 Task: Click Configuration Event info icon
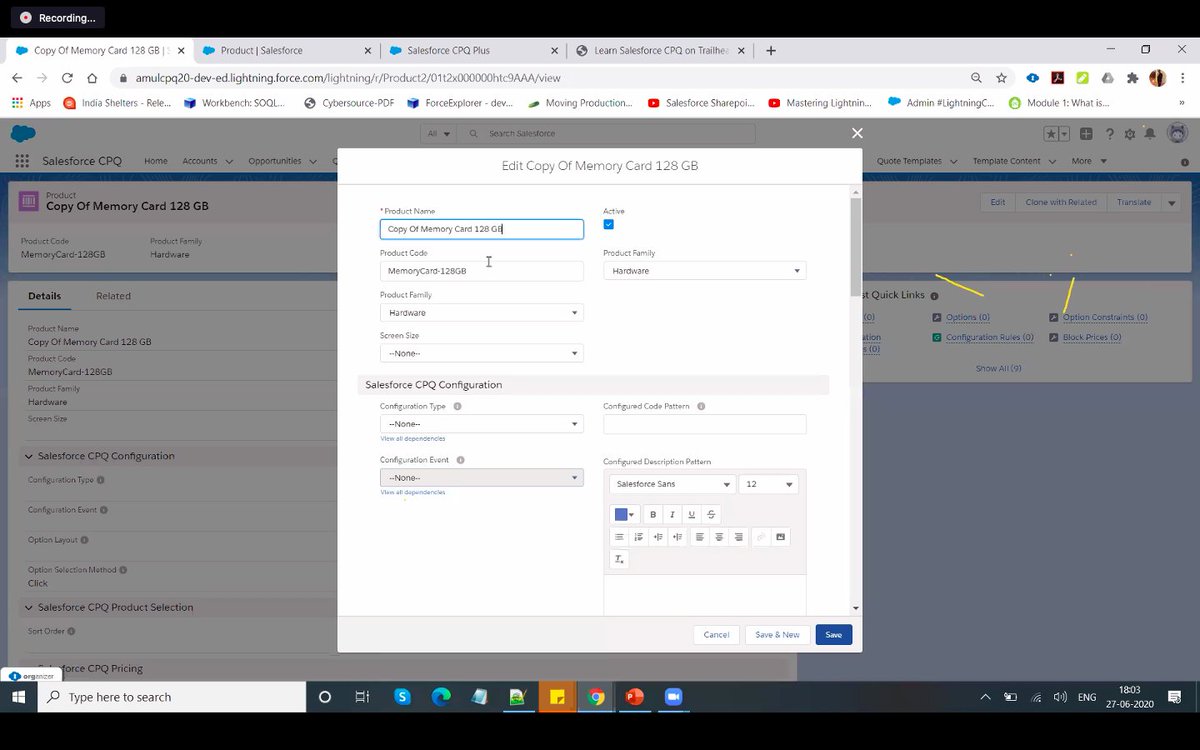pos(460,460)
